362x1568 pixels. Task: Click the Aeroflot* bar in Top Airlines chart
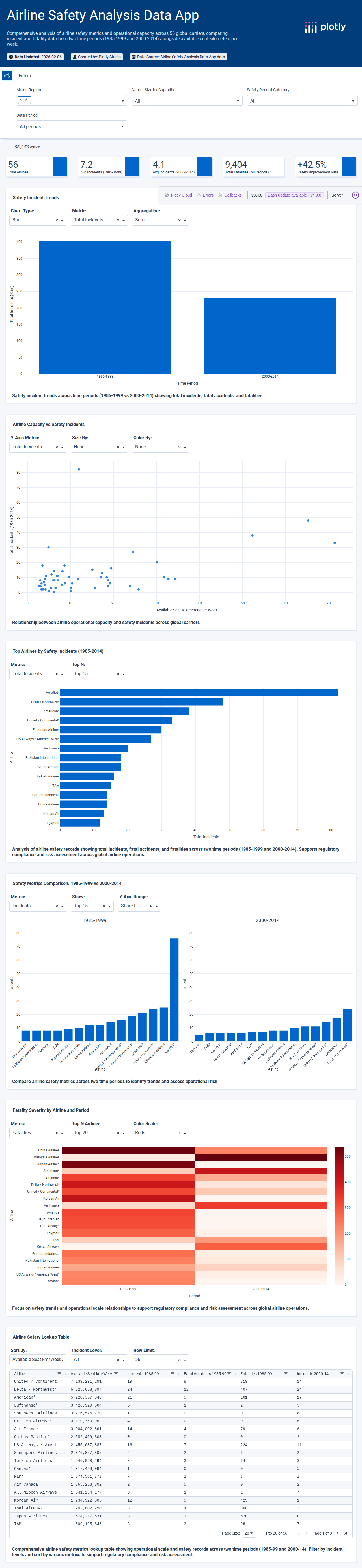tap(199, 693)
